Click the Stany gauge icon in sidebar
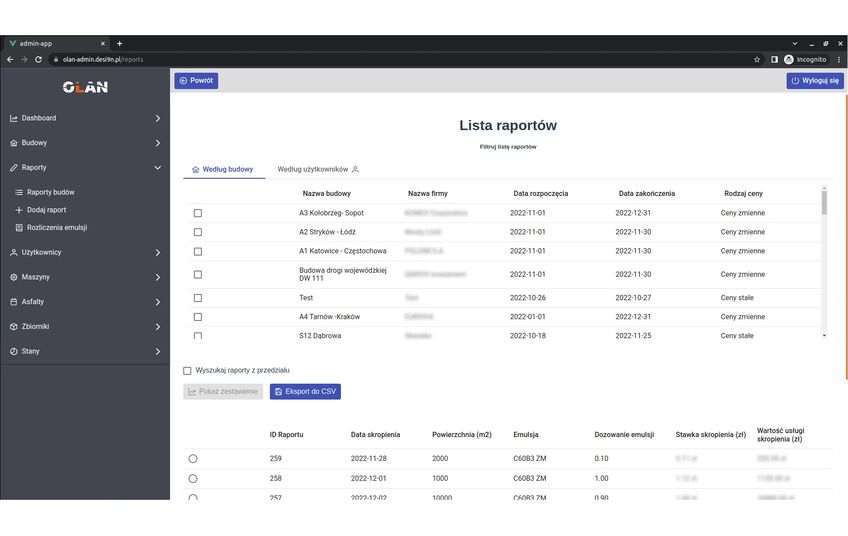The width and height of the screenshot is (848, 536). [x=14, y=352]
